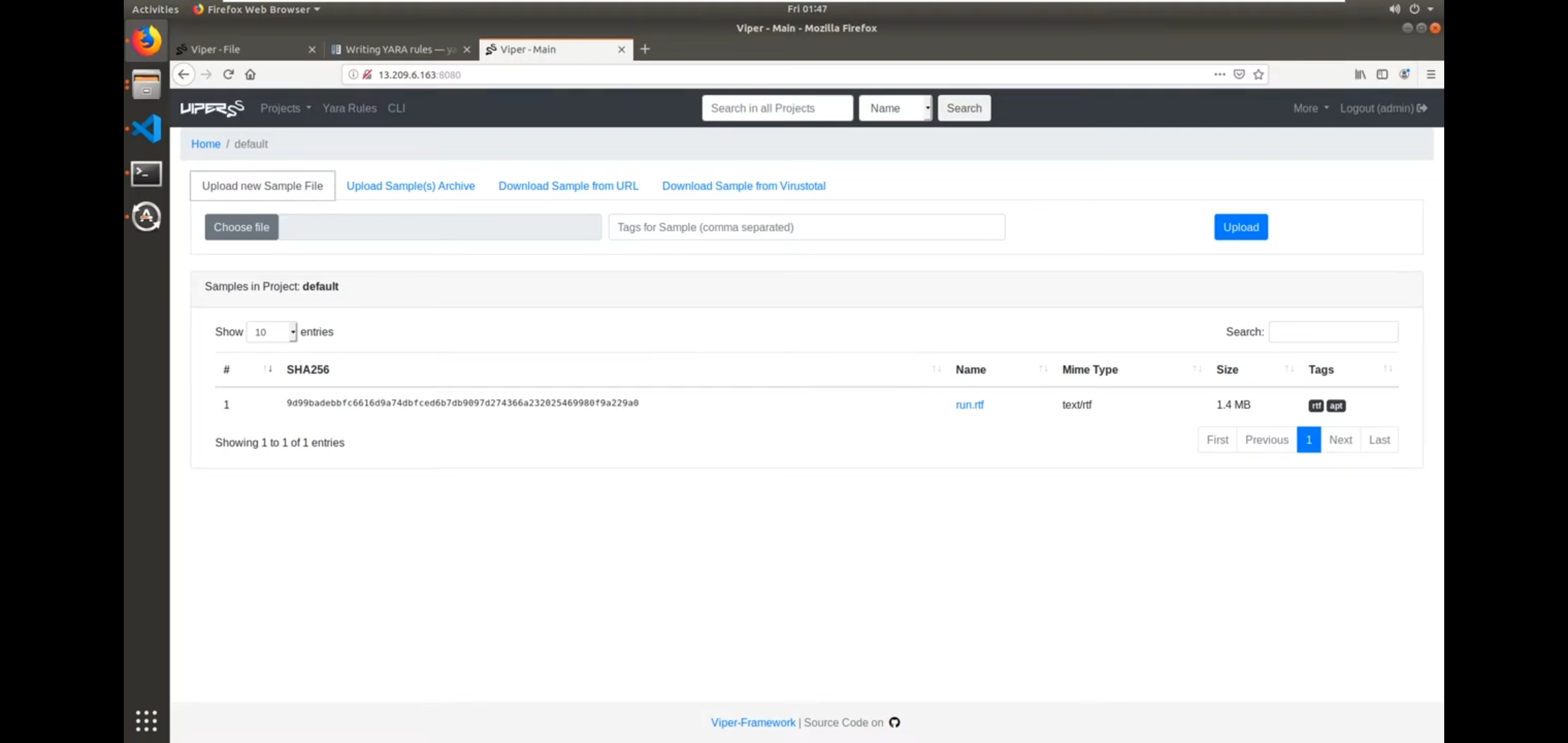Screen dimensions: 1568x743
Task: Click the browser home icon
Action: (x=250, y=74)
